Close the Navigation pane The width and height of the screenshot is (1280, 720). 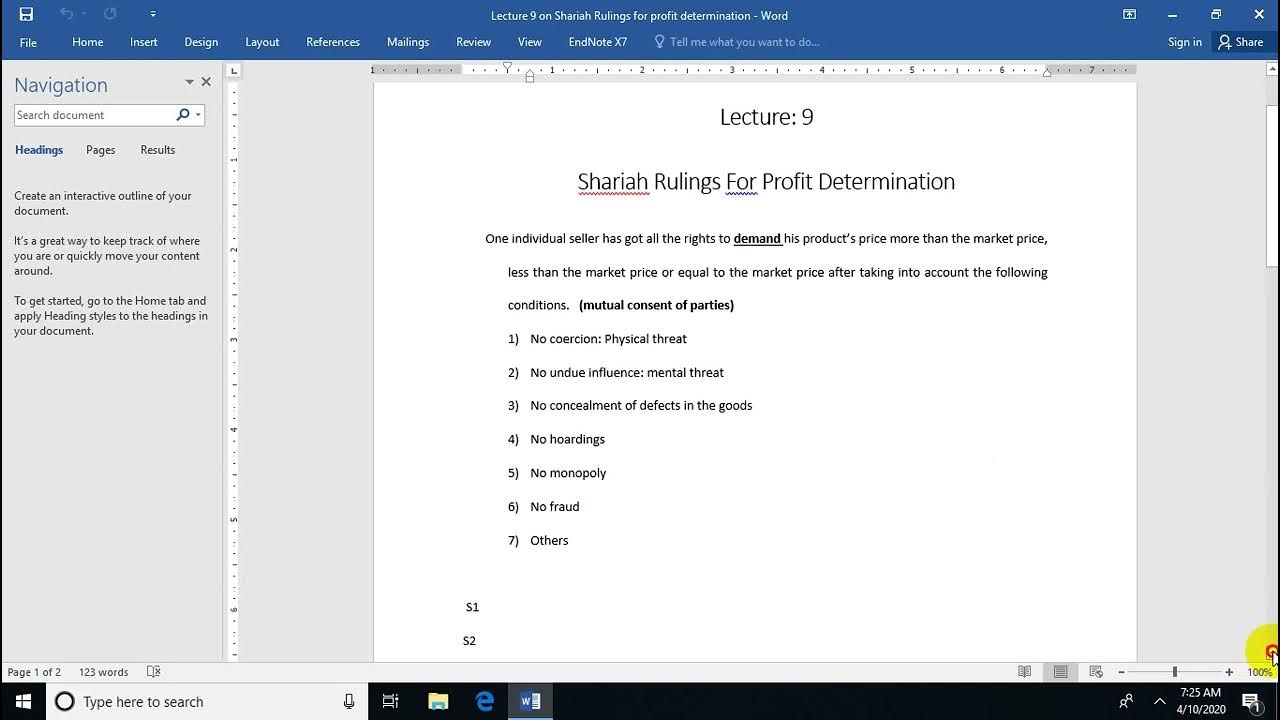coord(206,82)
